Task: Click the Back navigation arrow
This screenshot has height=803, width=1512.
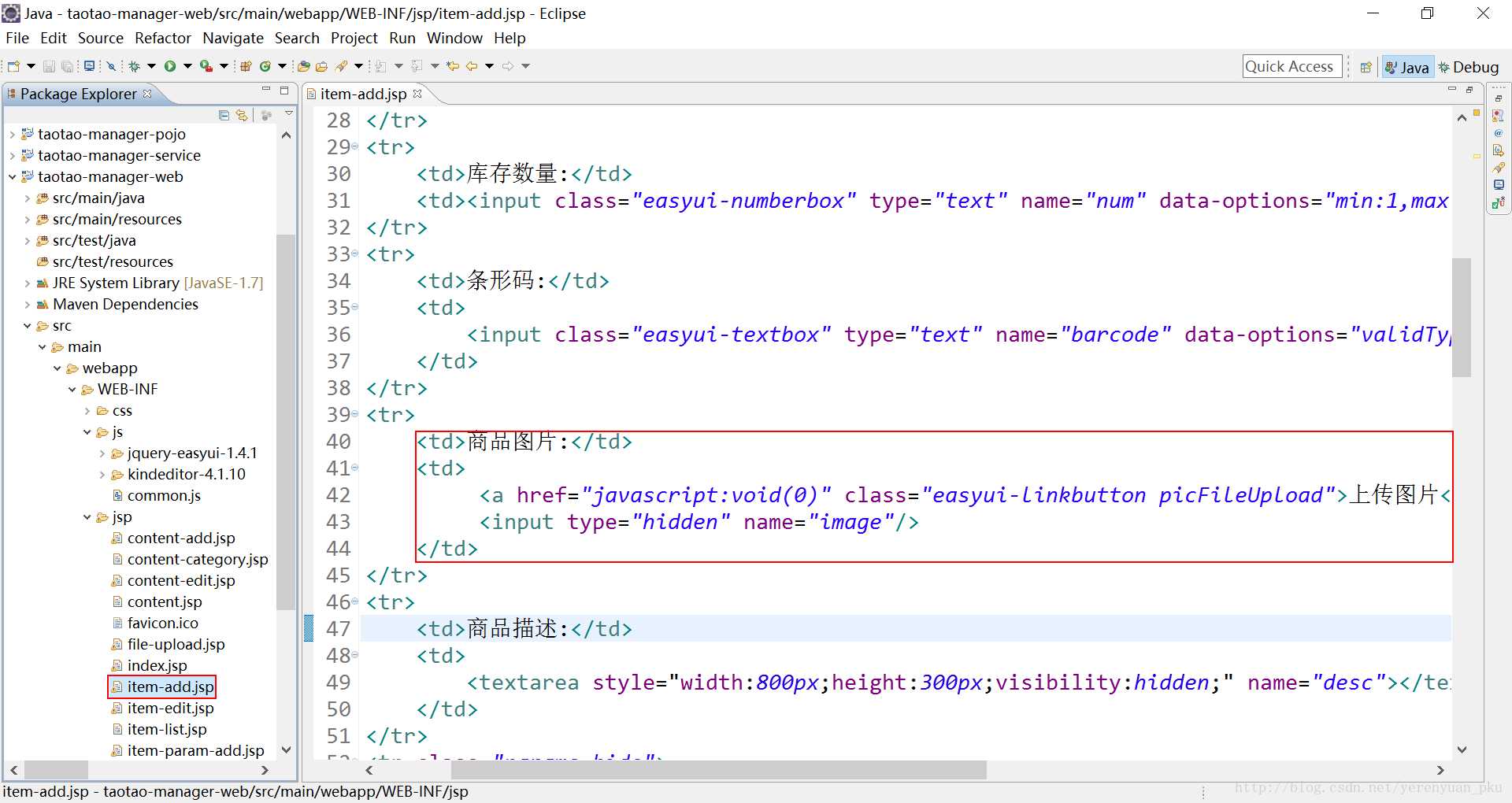Action: [x=472, y=66]
